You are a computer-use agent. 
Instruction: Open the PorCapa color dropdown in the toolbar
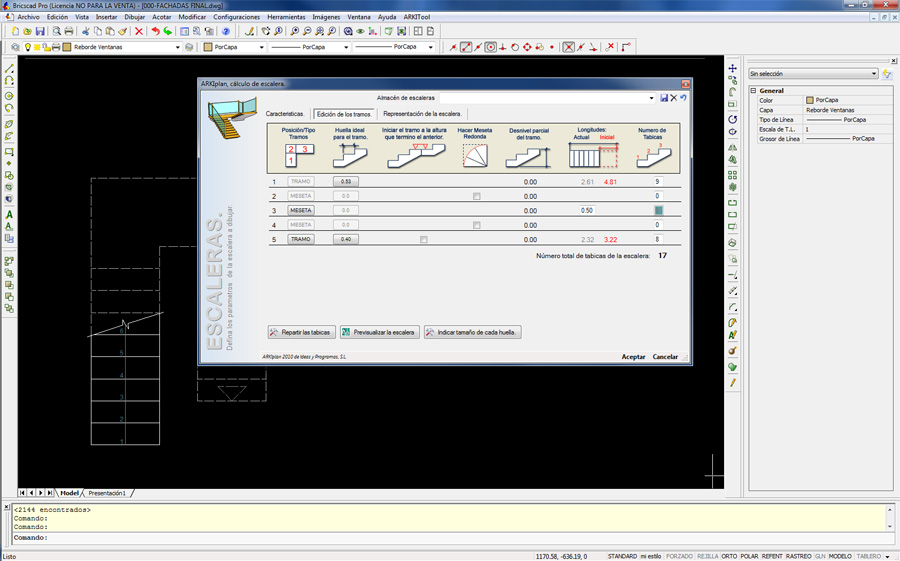point(262,47)
